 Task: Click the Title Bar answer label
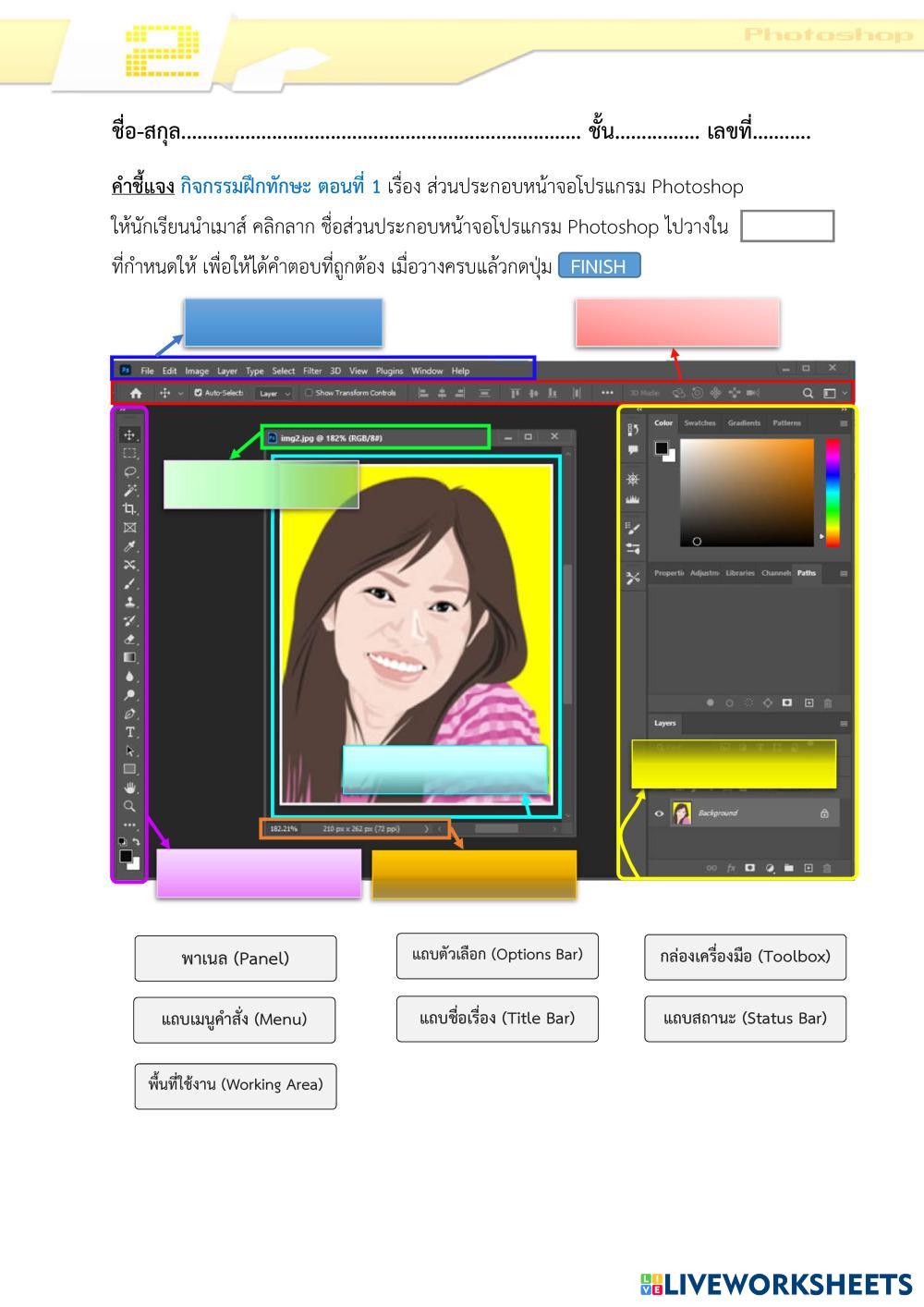coord(497,1019)
